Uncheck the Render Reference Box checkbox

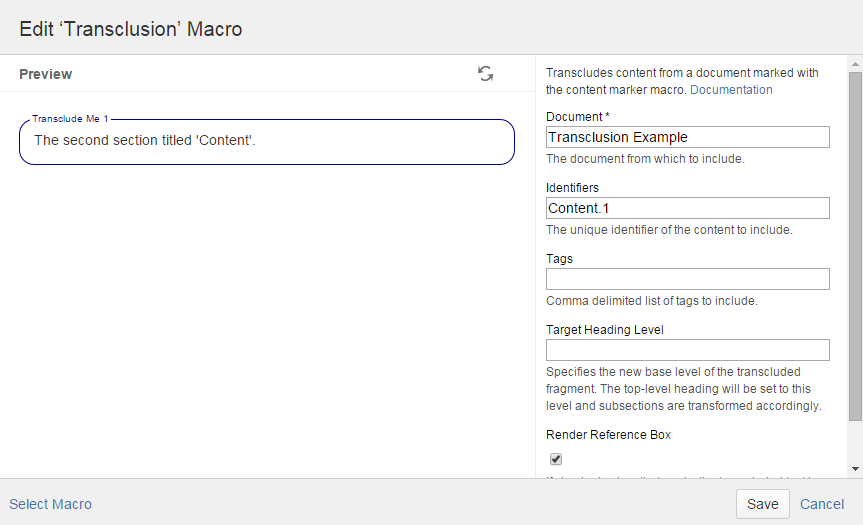[556, 459]
